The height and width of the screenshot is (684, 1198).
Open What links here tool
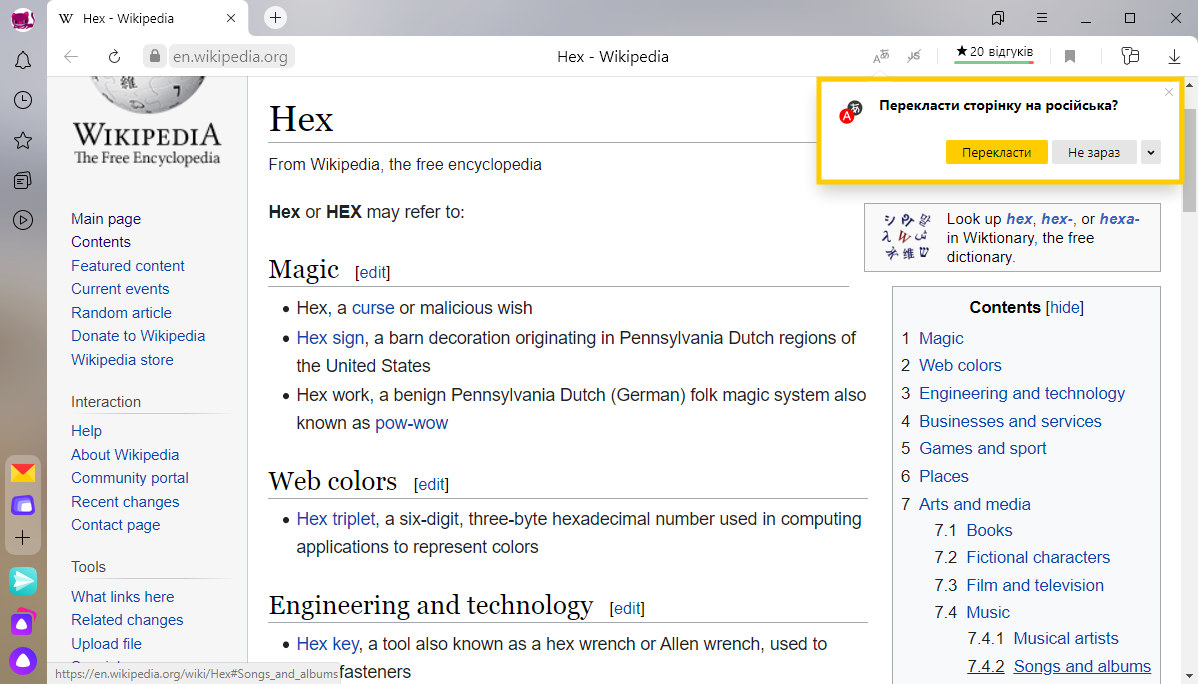pyautogui.click(x=122, y=596)
